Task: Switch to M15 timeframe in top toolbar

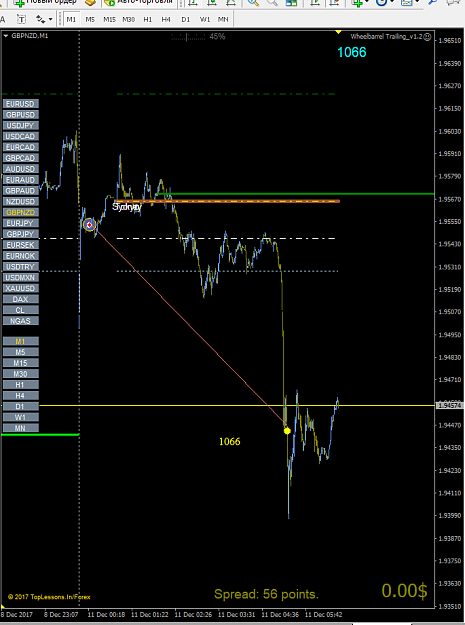Action: click(x=110, y=19)
